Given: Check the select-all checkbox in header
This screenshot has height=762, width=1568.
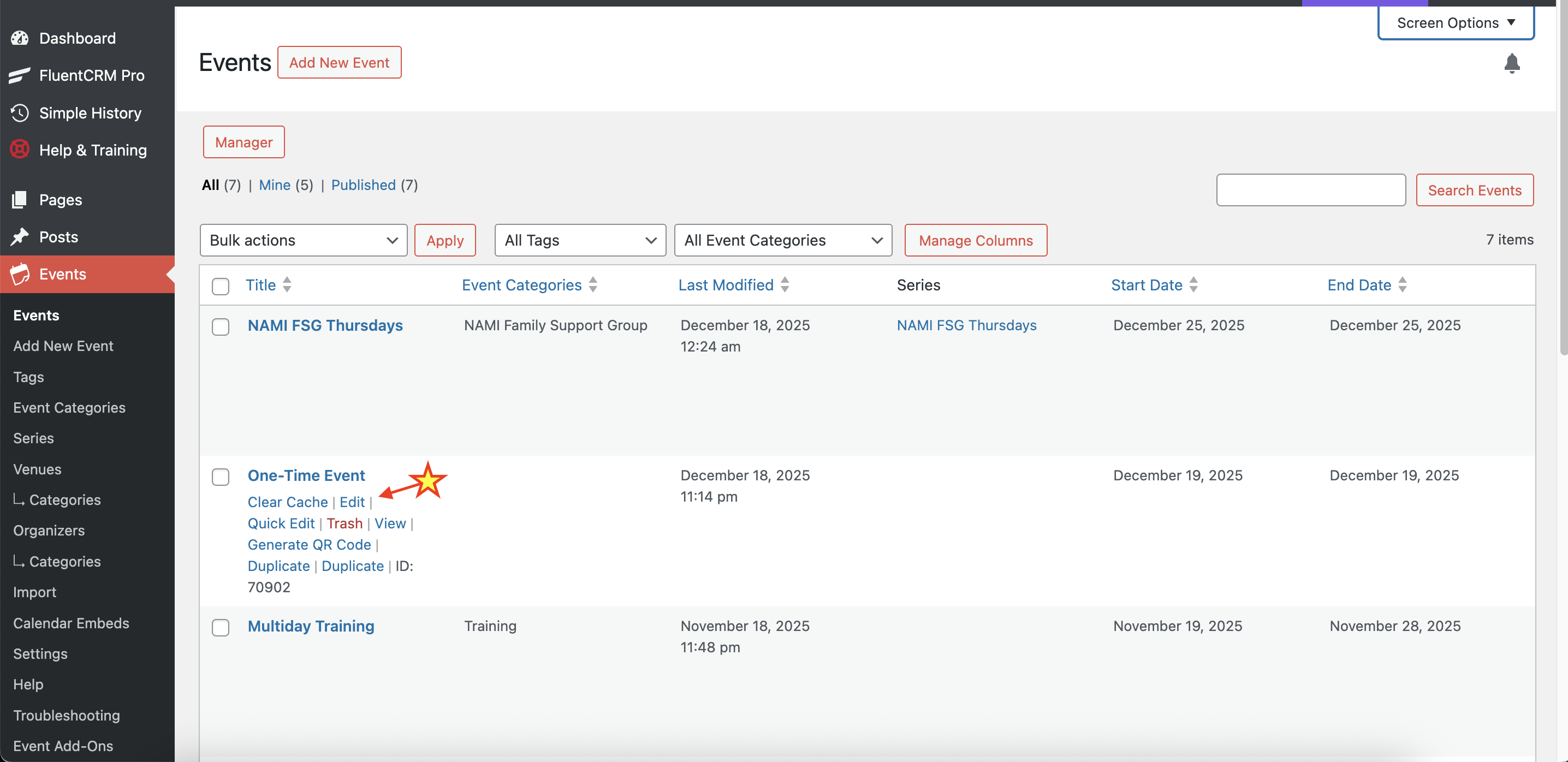Looking at the screenshot, I should click(x=221, y=286).
